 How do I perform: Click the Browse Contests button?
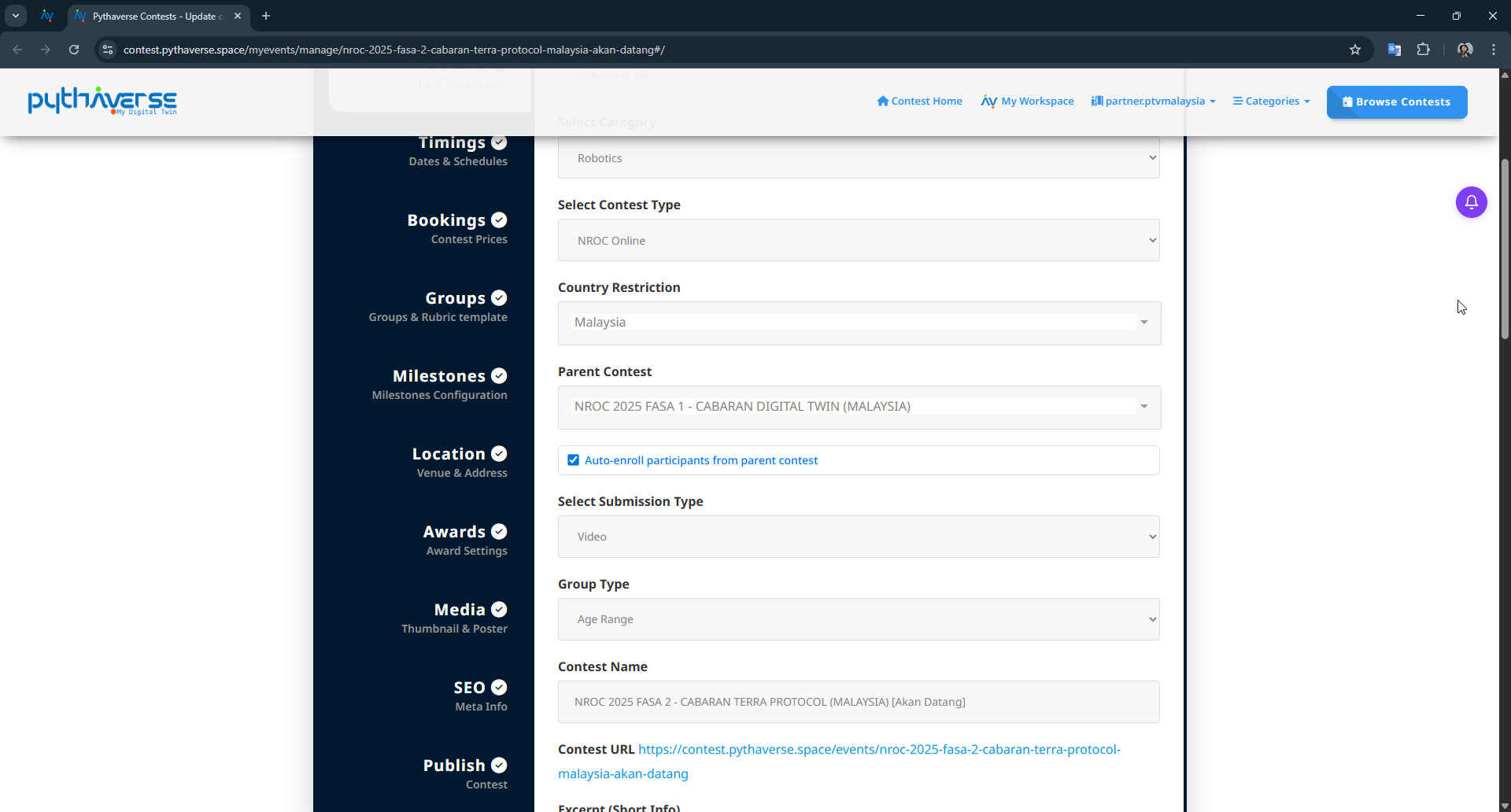[x=1397, y=101]
